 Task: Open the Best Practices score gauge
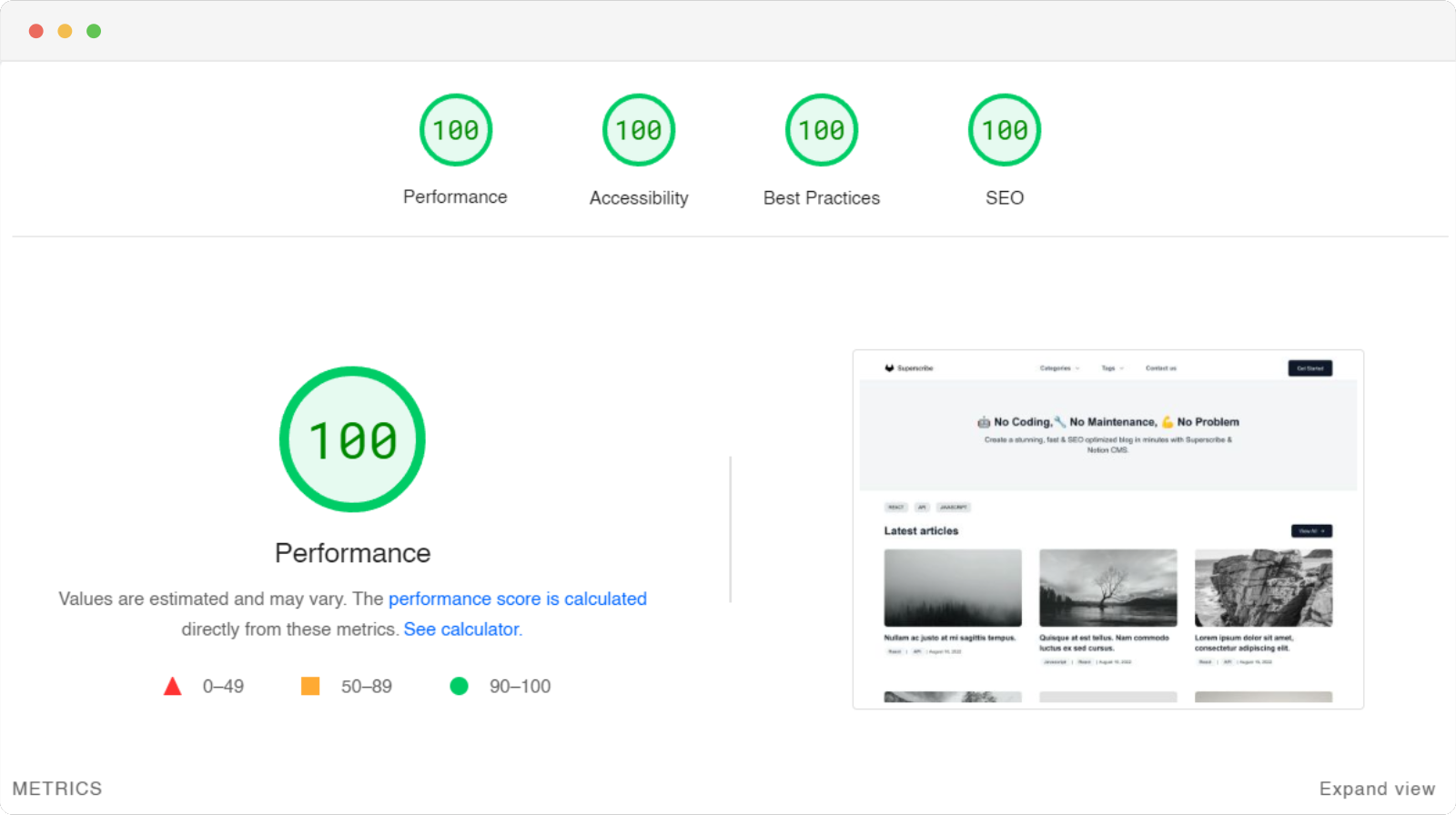[x=822, y=130]
